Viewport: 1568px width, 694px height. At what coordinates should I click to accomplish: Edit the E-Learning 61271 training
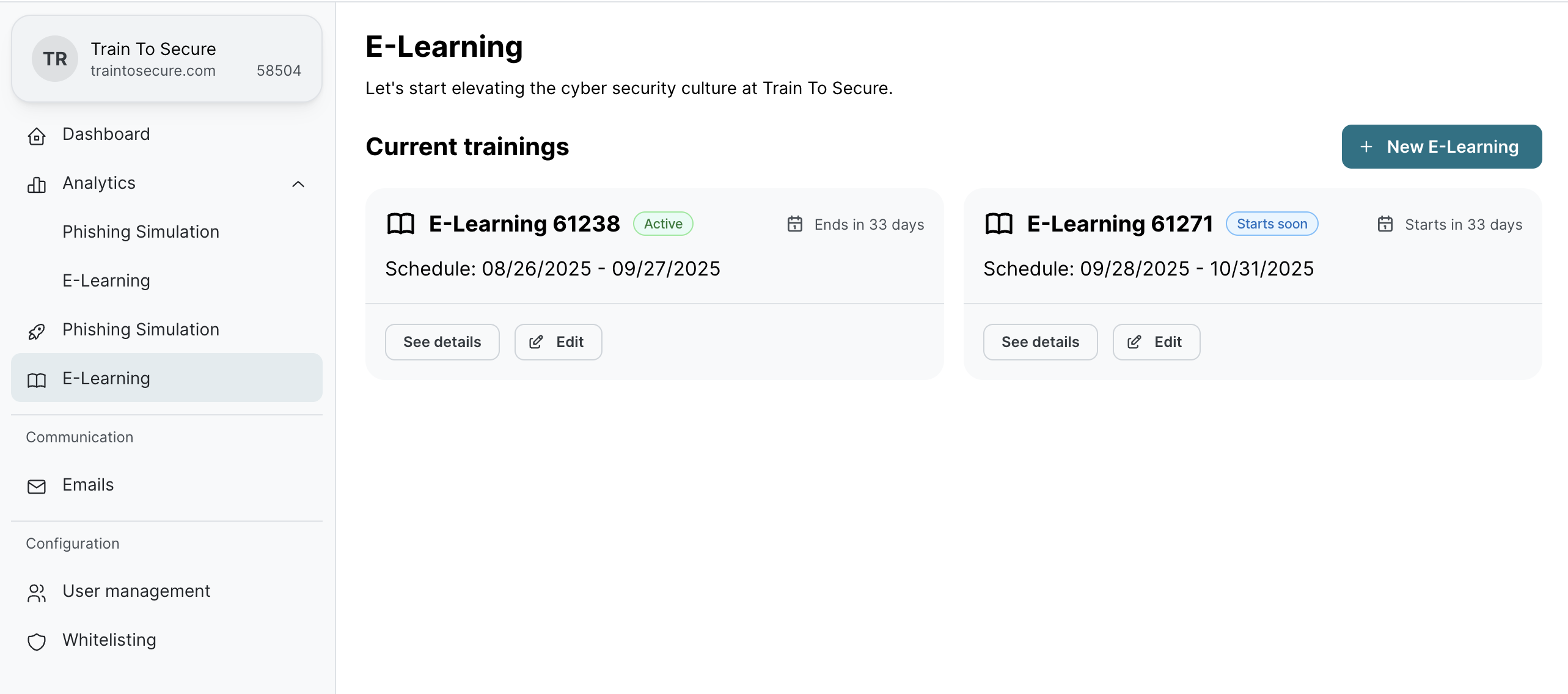click(x=1156, y=342)
